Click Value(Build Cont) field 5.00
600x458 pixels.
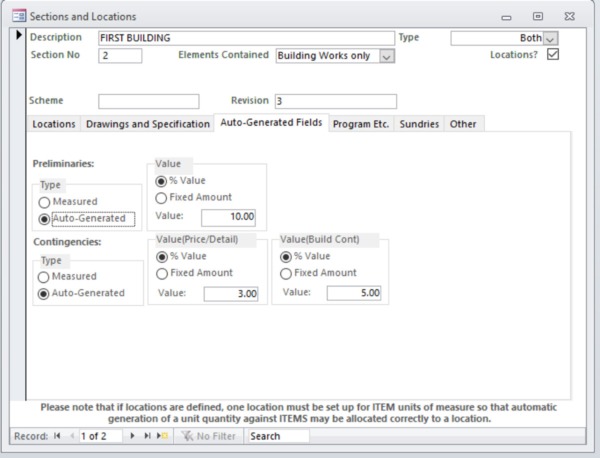tap(354, 293)
